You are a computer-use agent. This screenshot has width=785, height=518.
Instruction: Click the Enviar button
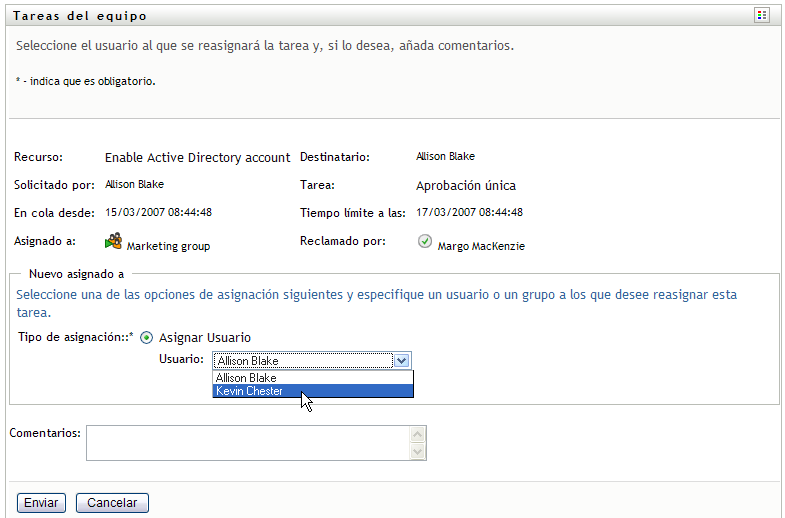[x=41, y=502]
